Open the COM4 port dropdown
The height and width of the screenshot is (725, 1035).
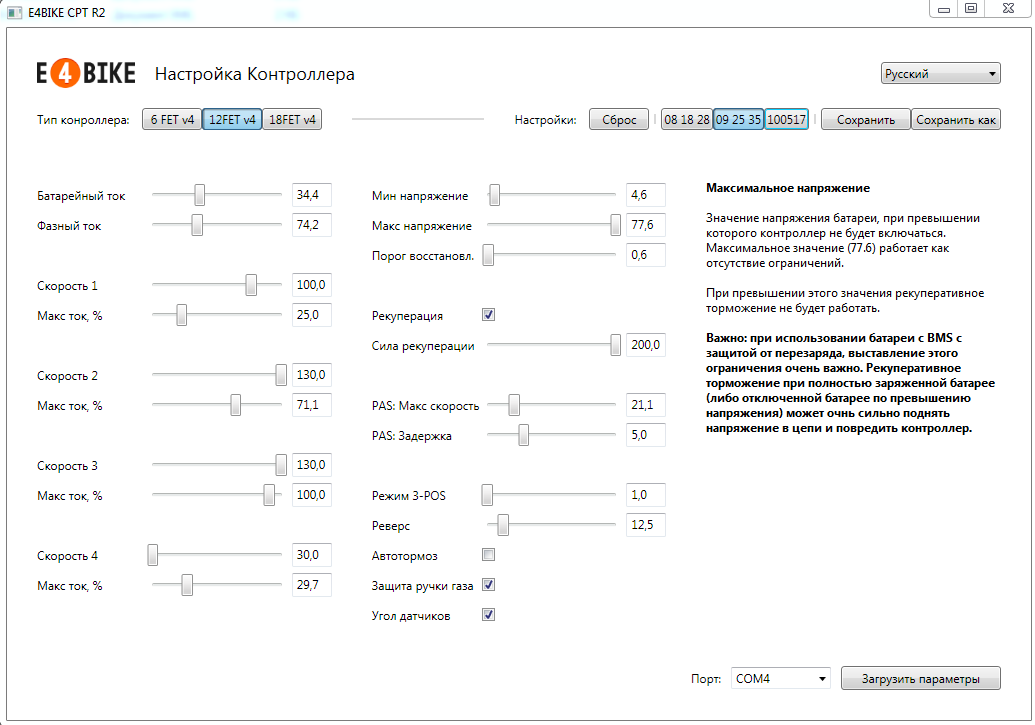point(780,678)
